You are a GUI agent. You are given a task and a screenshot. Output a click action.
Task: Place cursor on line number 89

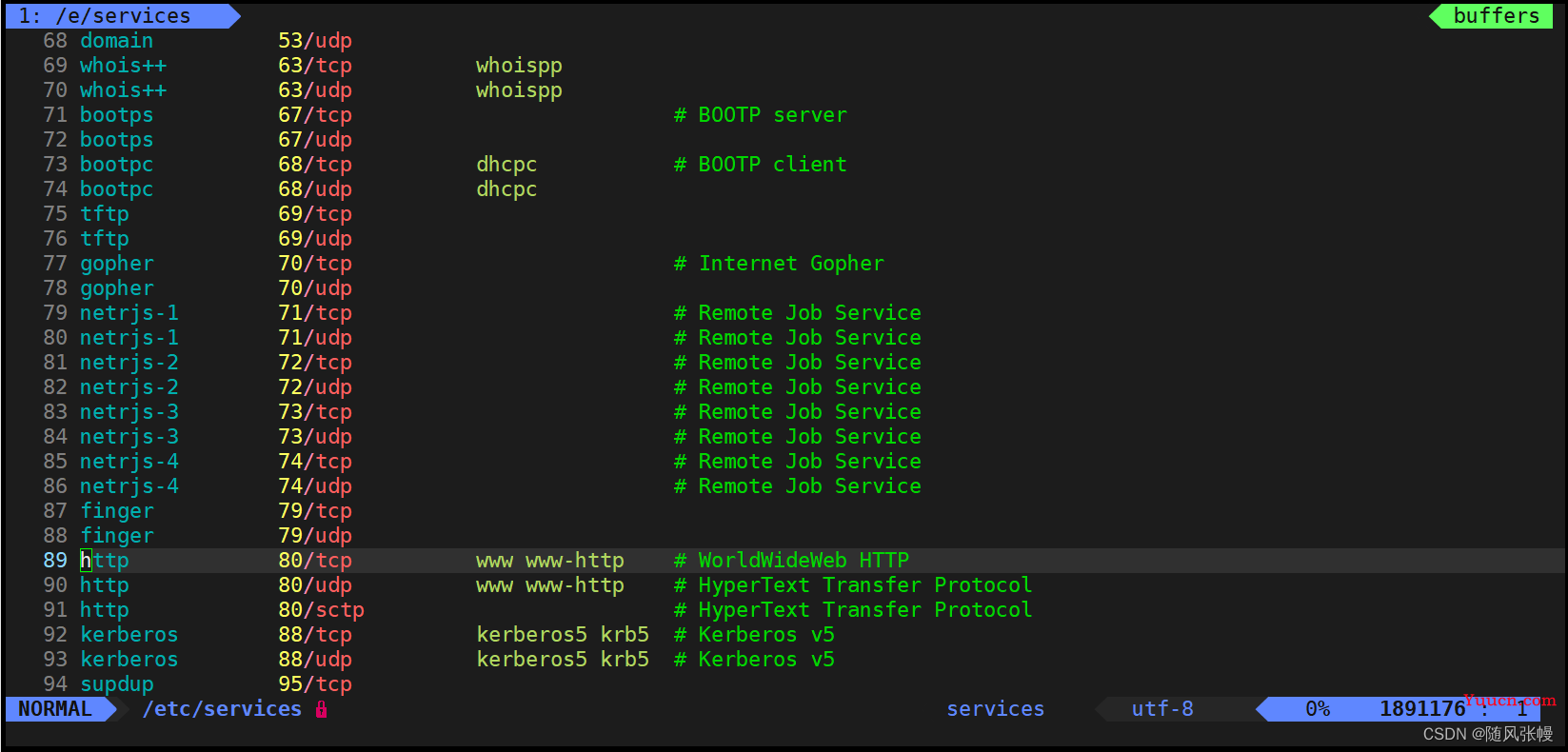(55, 561)
